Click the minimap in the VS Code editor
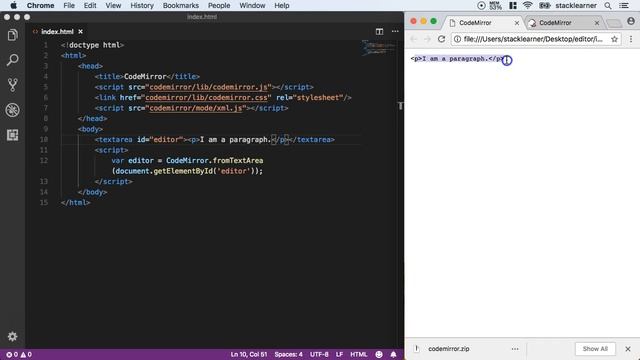 [378, 47]
